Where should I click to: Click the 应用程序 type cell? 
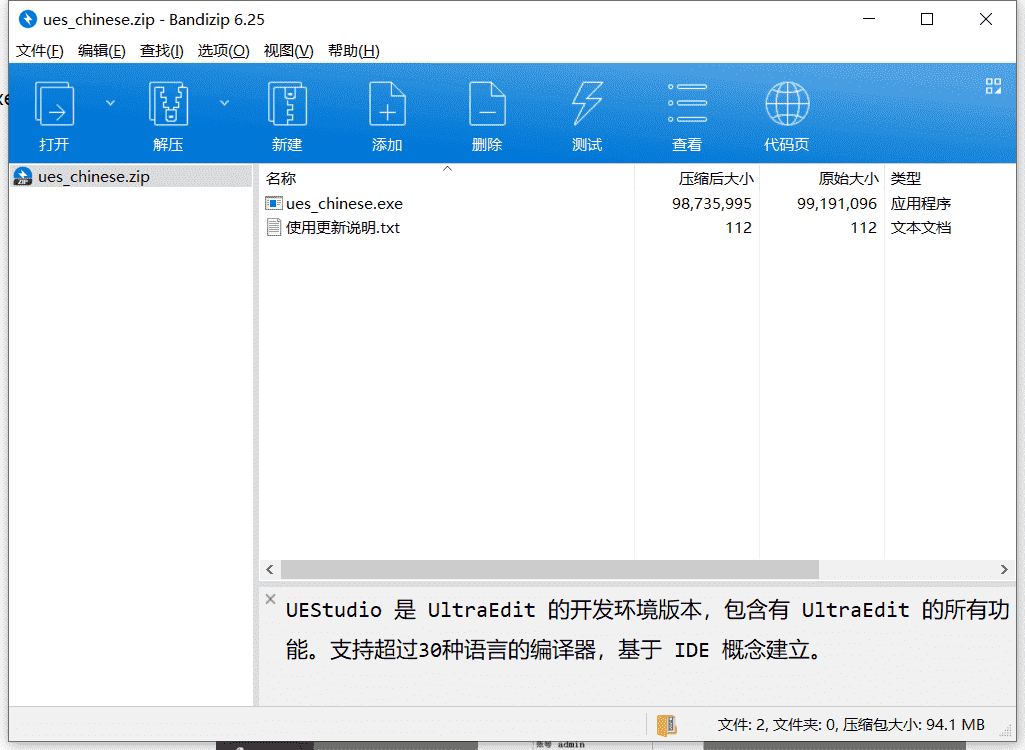click(x=920, y=204)
